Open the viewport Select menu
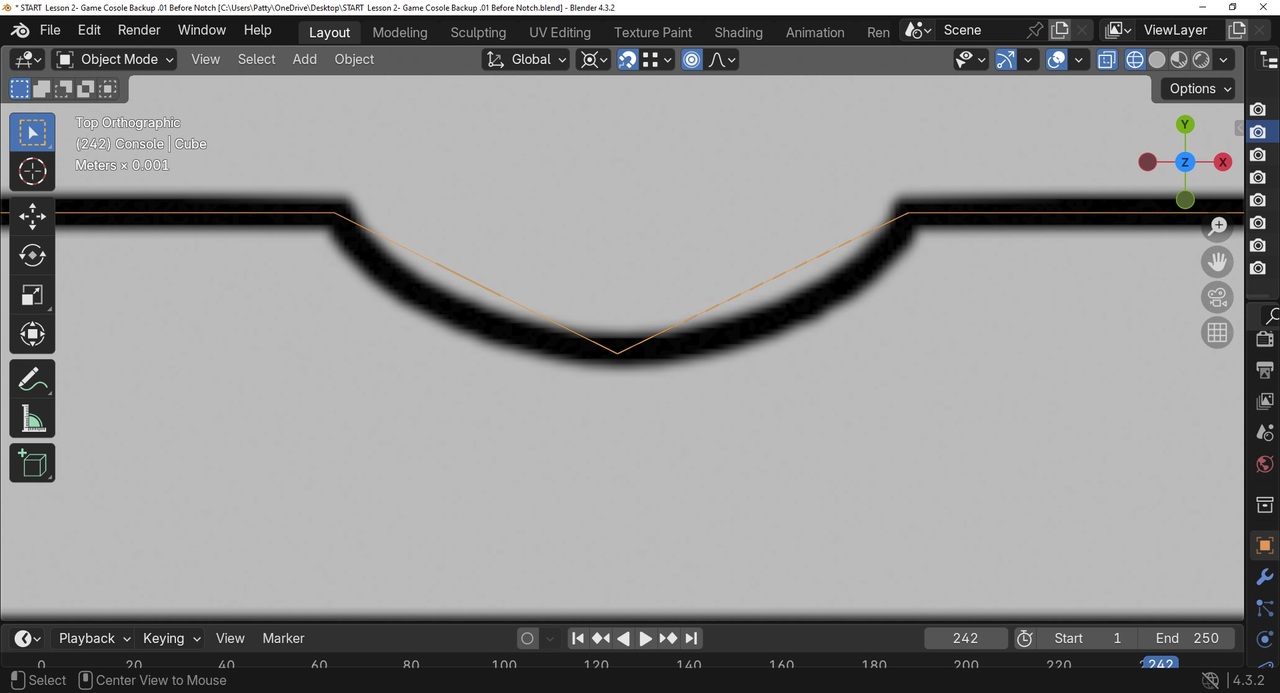Image resolution: width=1280 pixels, height=693 pixels. [256, 59]
